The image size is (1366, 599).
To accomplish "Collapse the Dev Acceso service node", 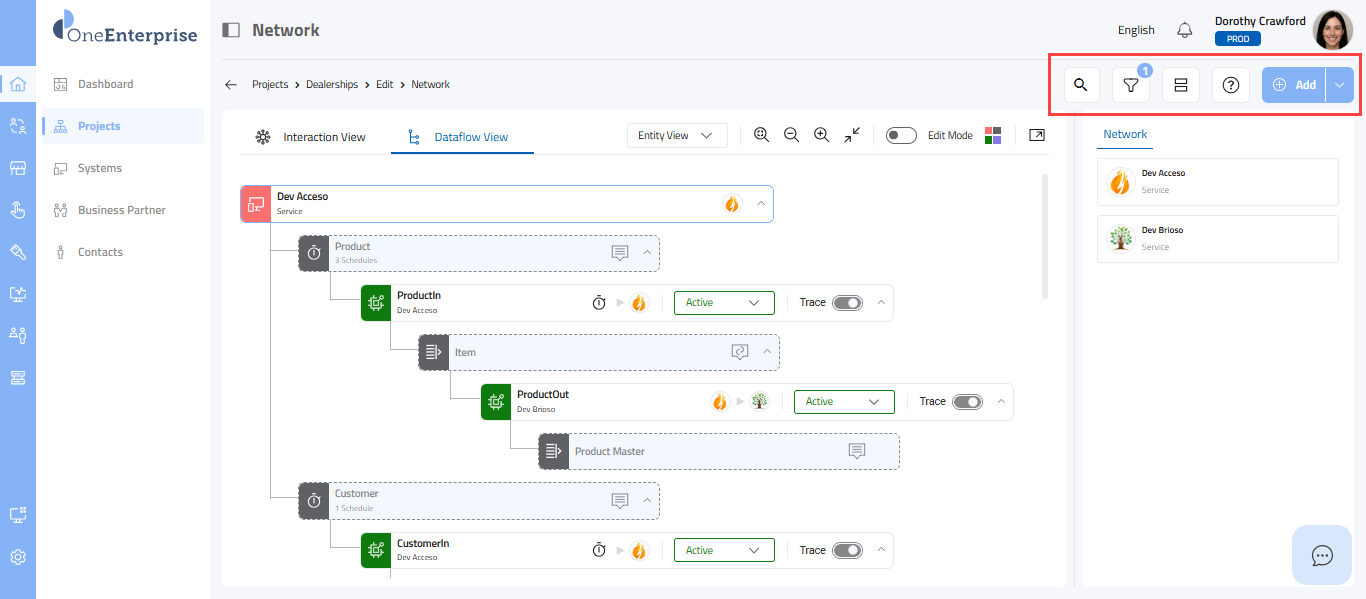I will [761, 204].
